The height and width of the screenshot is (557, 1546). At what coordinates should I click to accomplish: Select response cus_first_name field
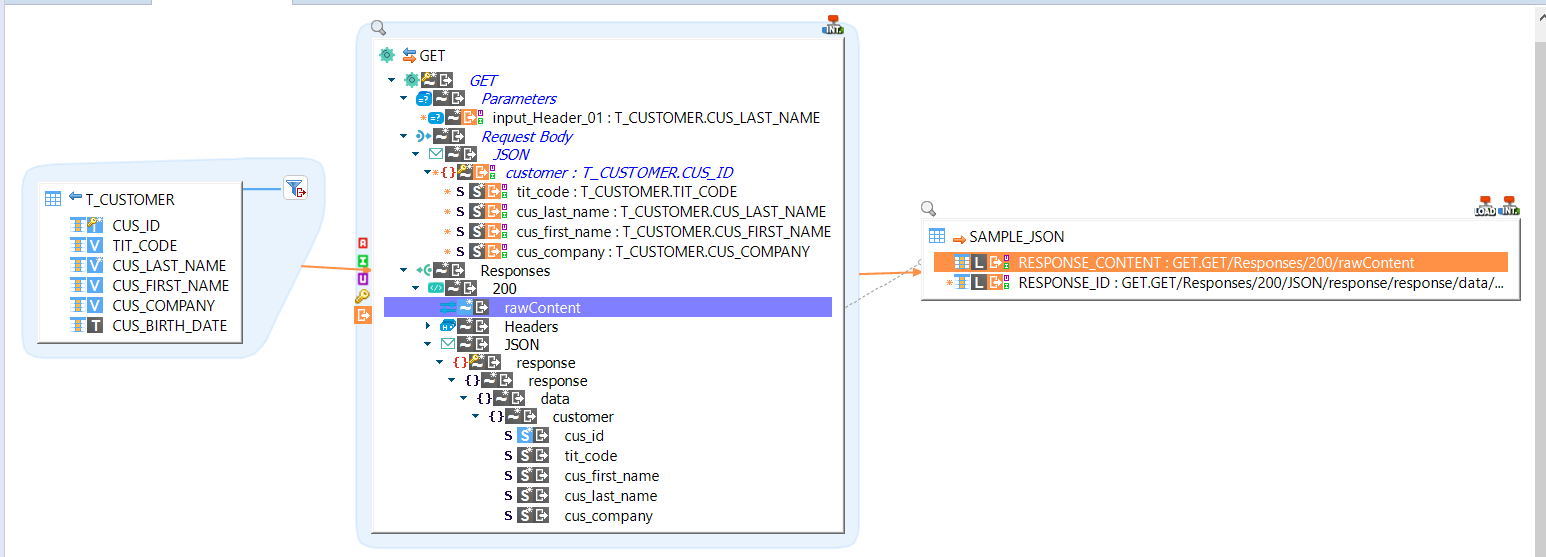[611, 476]
